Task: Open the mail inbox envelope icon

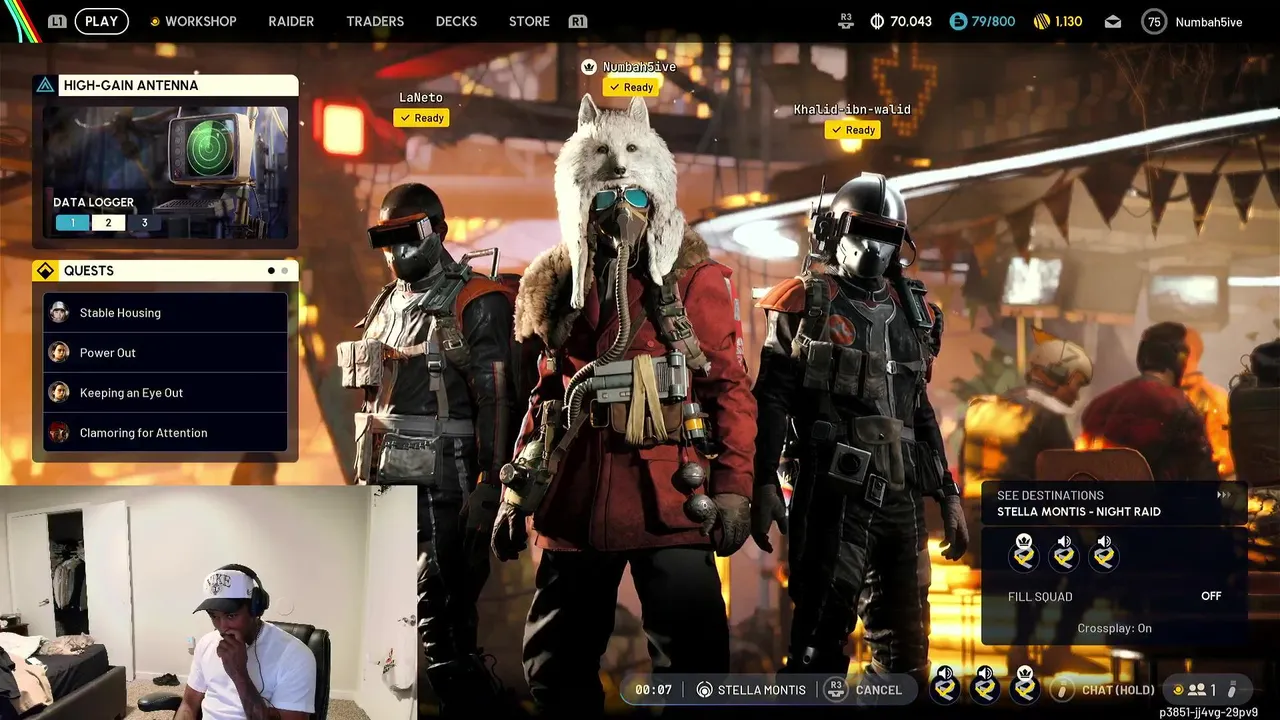Action: (1113, 22)
